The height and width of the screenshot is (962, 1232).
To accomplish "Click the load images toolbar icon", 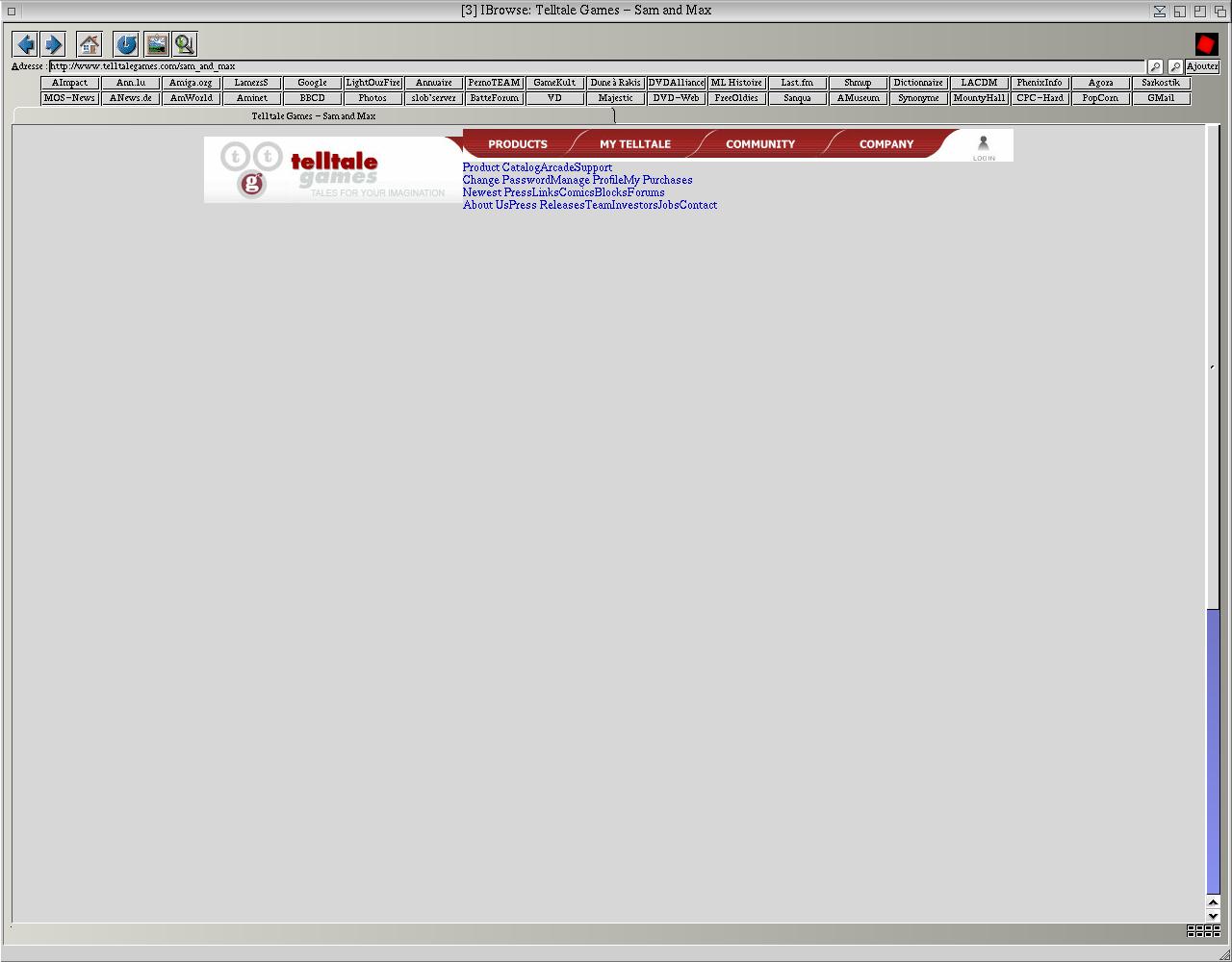I will 157,44.
